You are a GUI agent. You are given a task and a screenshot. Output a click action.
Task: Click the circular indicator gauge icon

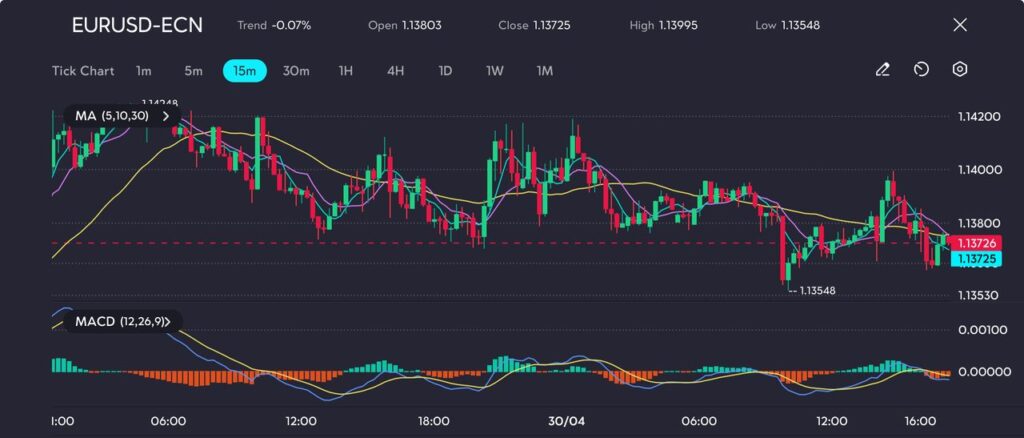click(921, 70)
